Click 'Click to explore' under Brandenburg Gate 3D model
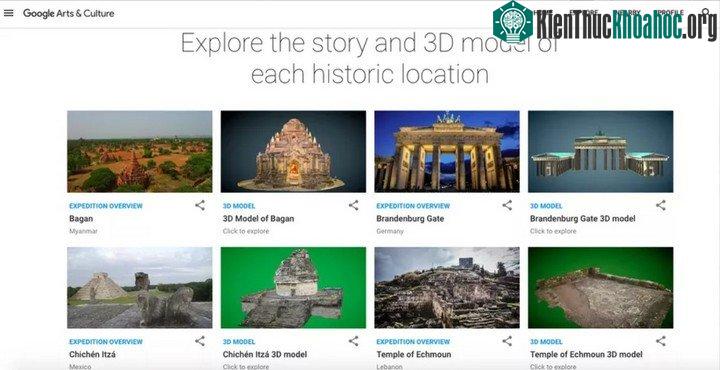720x370 pixels. [x=553, y=231]
